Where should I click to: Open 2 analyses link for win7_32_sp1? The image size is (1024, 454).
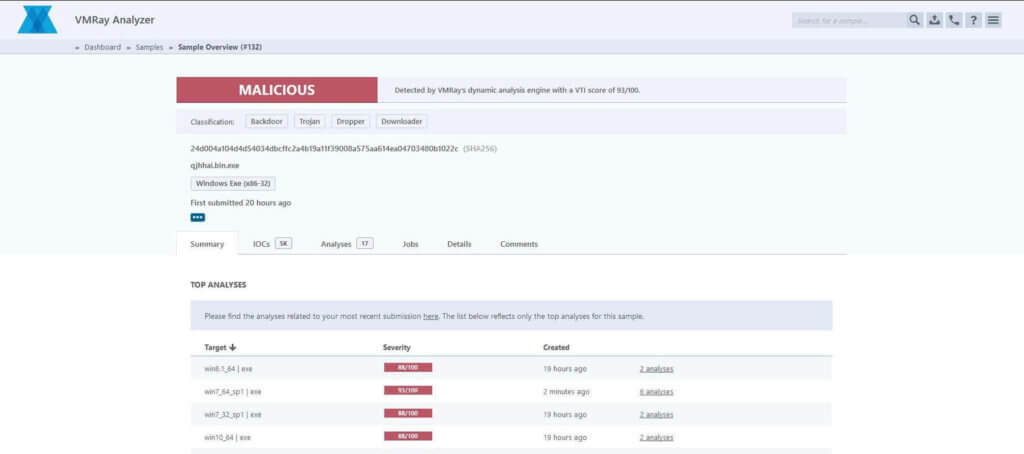pyautogui.click(x=656, y=414)
